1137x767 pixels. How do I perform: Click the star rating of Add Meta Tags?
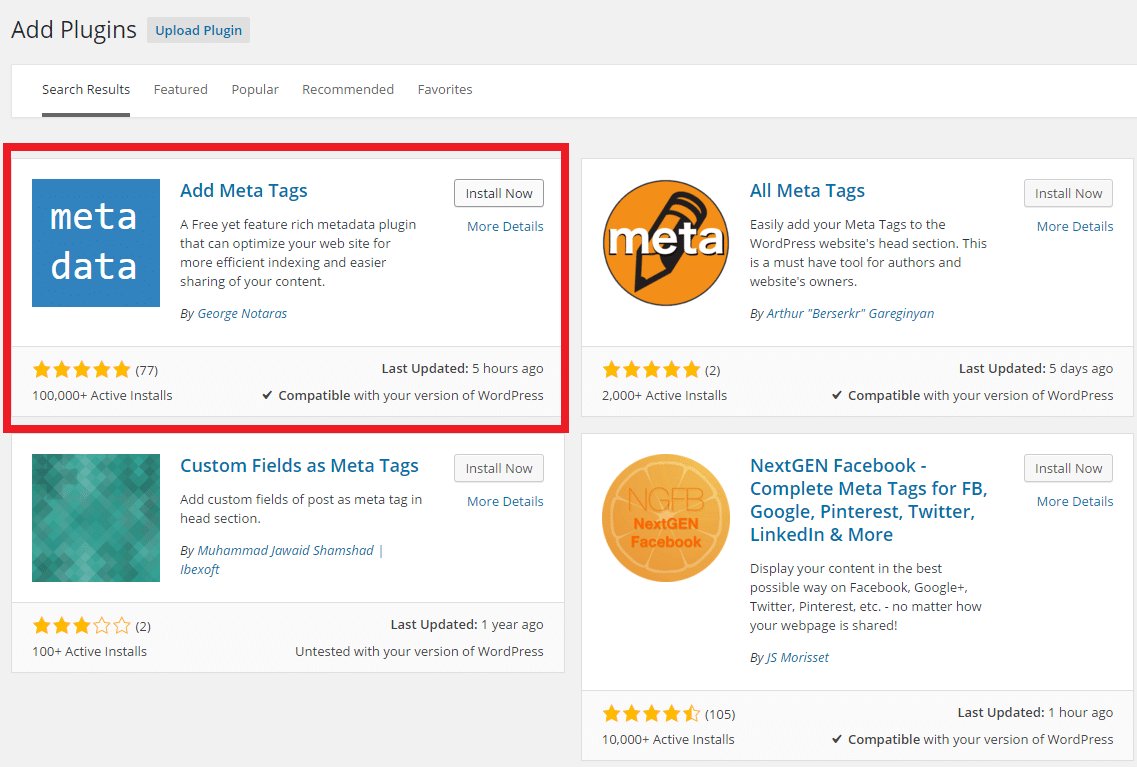[81, 370]
